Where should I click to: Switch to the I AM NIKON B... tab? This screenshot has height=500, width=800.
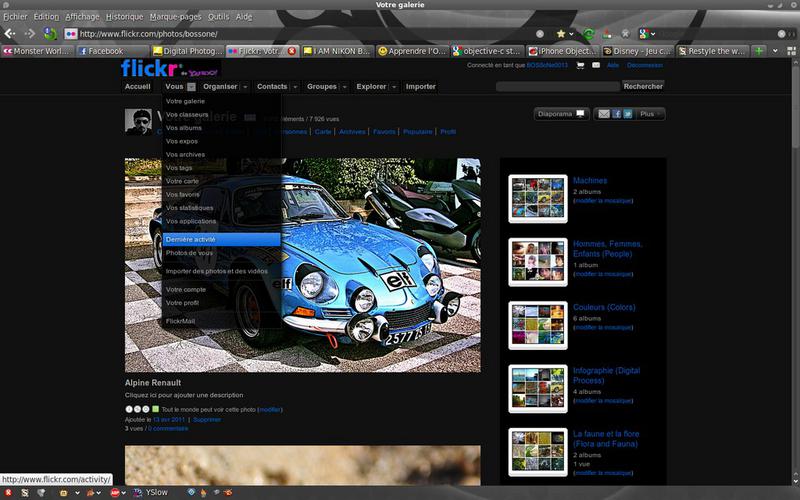click(337, 51)
